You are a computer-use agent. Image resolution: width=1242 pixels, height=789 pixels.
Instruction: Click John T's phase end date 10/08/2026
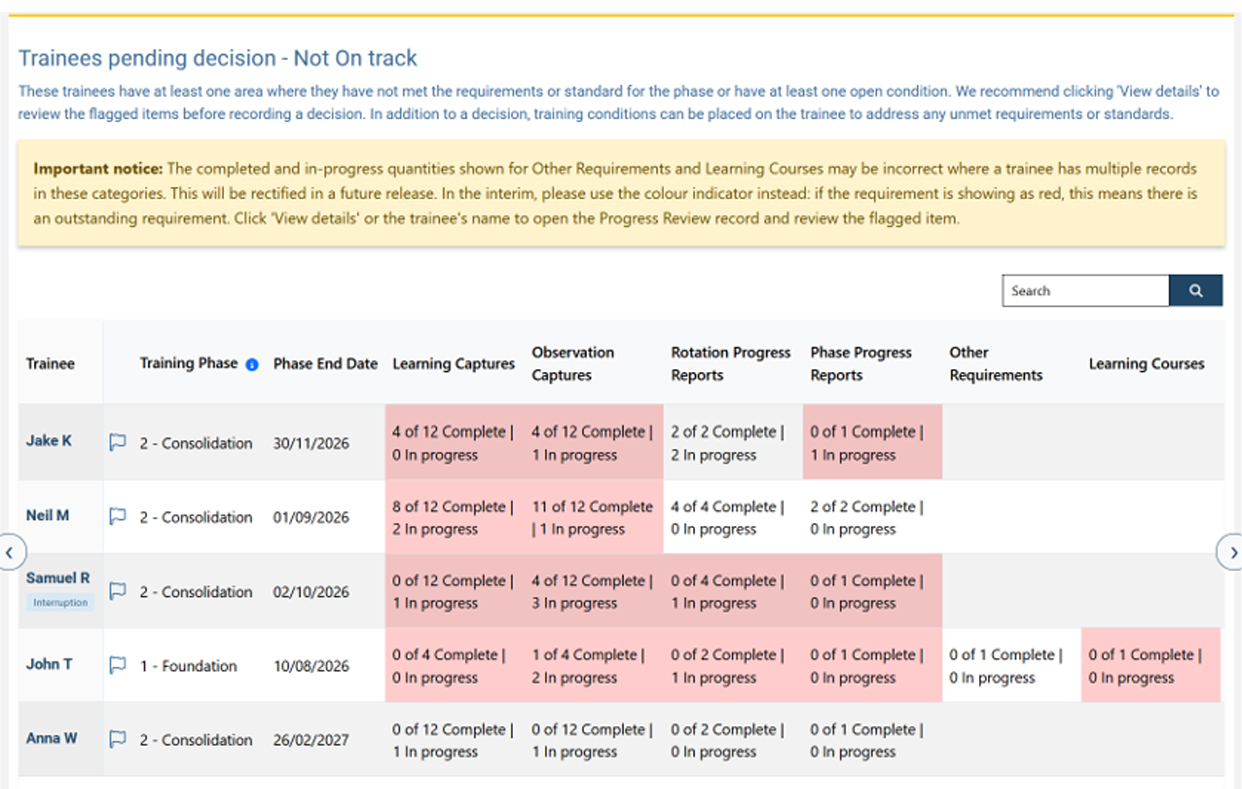pyautogui.click(x=311, y=666)
